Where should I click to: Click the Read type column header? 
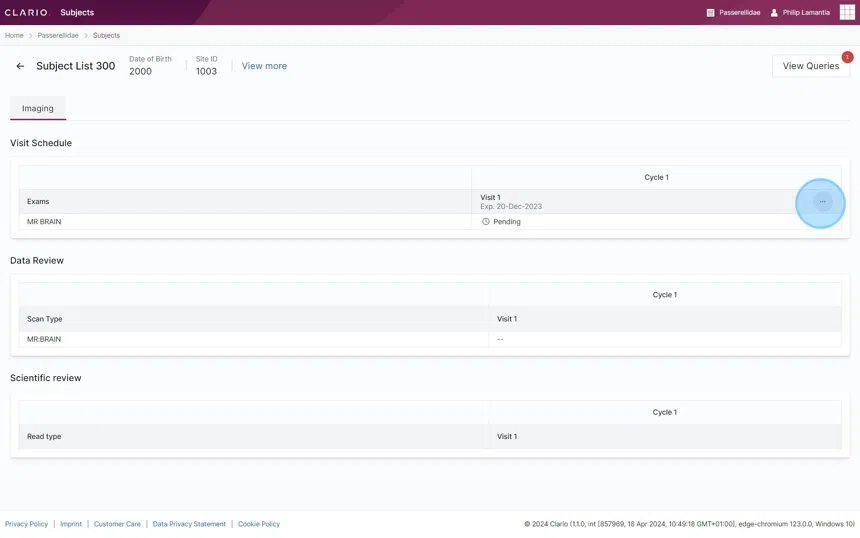[44, 436]
